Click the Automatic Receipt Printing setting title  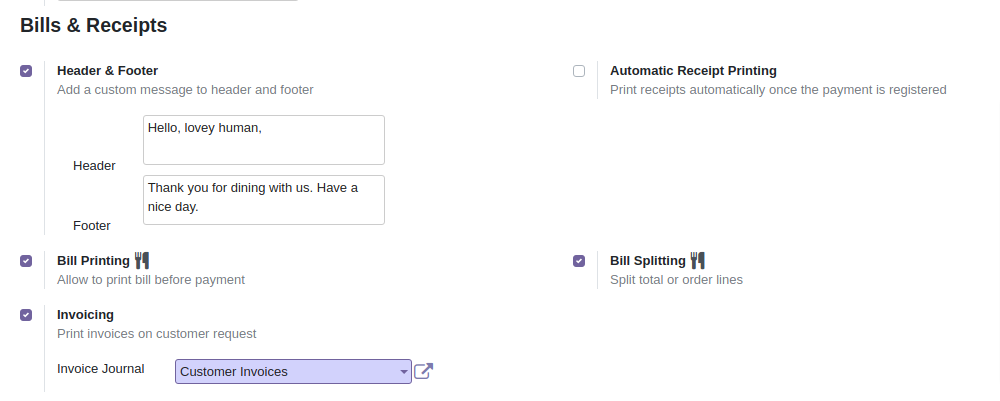[693, 71]
